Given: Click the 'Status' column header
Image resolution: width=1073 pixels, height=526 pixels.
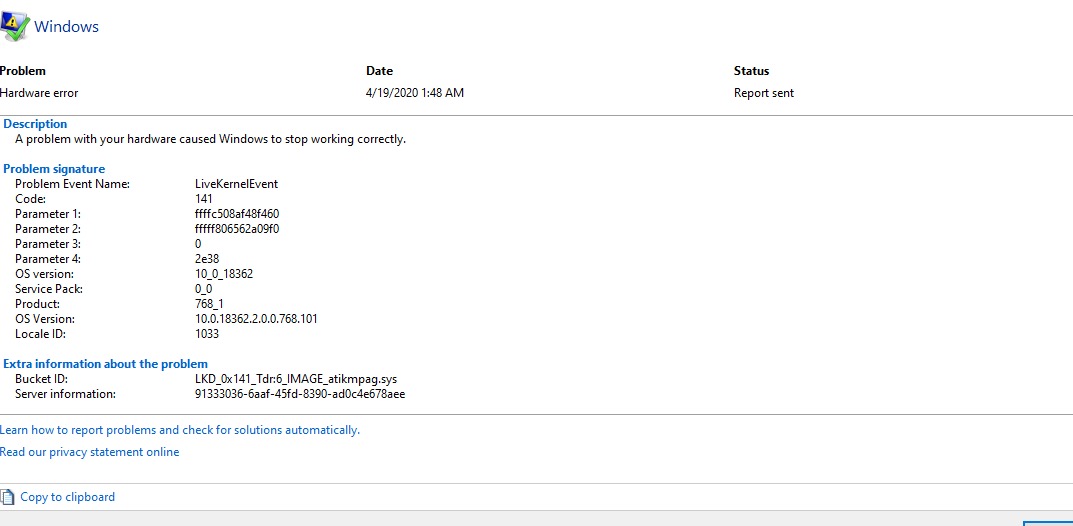Looking at the screenshot, I should tap(751, 70).
